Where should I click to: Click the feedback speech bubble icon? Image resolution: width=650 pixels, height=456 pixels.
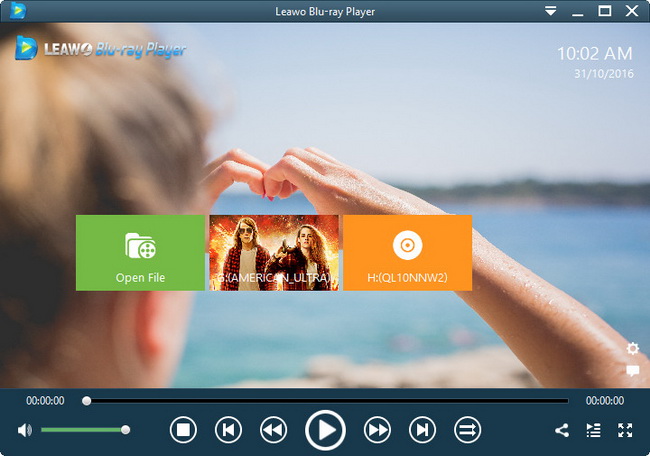point(633,371)
